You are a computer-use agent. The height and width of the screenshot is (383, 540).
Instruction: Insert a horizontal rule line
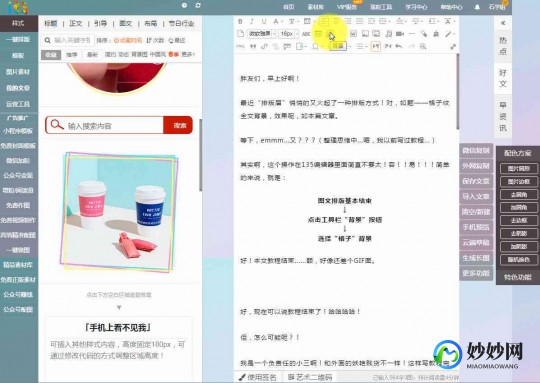[412, 34]
